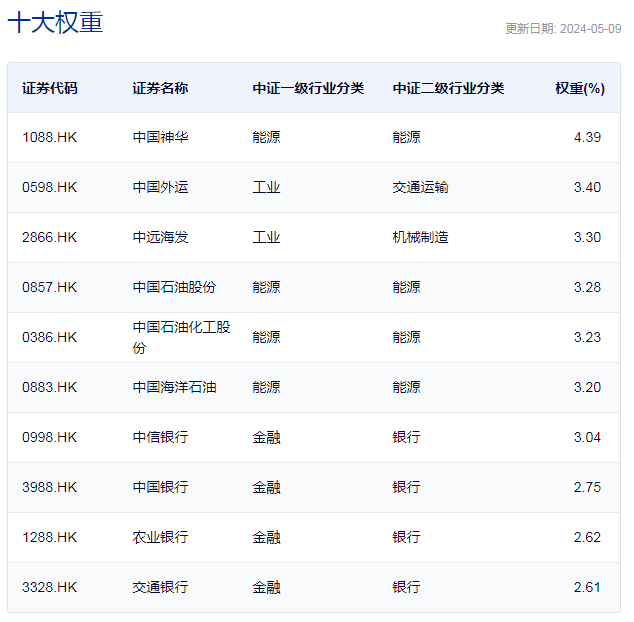The image size is (634, 622).
Task: Click stock code 3988.HK
Action: pos(49,487)
